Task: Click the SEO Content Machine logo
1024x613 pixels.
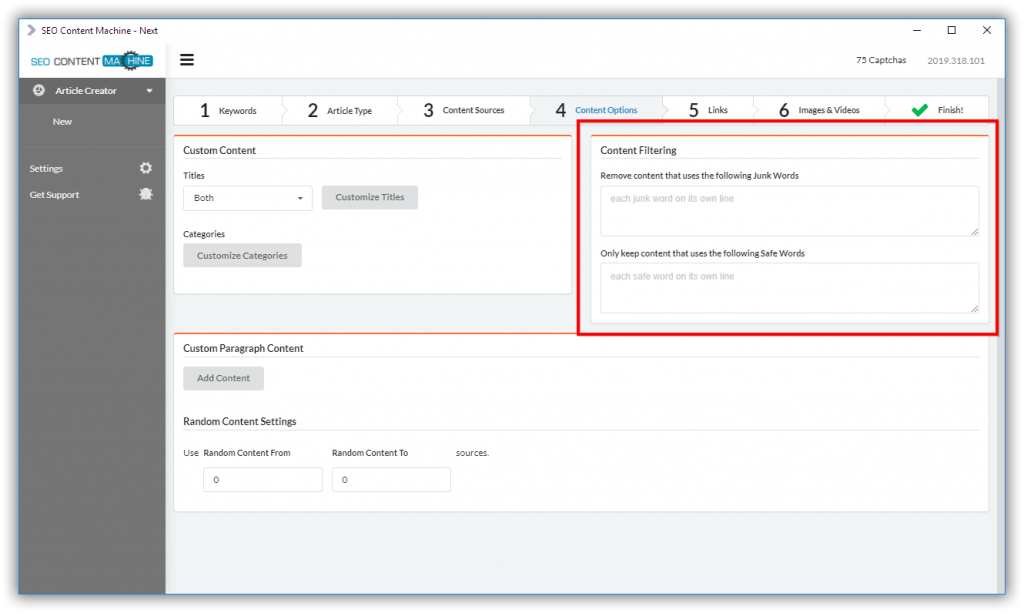Action: (91, 61)
